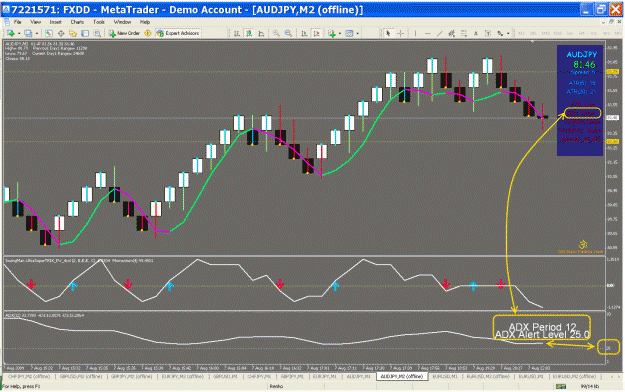Screen dimensions: 625x392
Task: Open the chart Templates icon
Action: [349, 33]
